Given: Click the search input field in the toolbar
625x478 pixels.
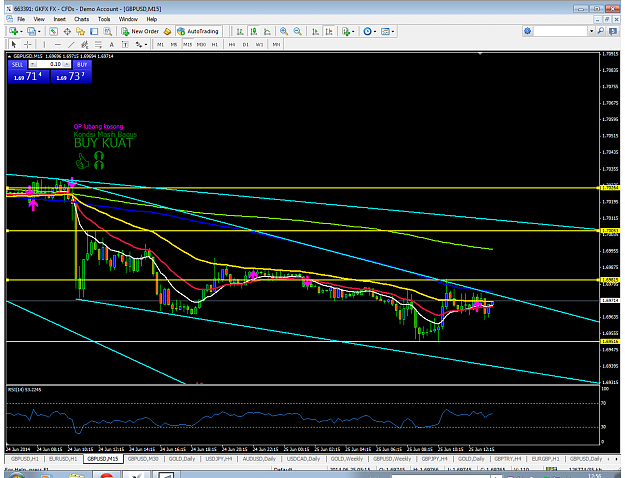Looking at the screenshot, I should coord(560,31).
